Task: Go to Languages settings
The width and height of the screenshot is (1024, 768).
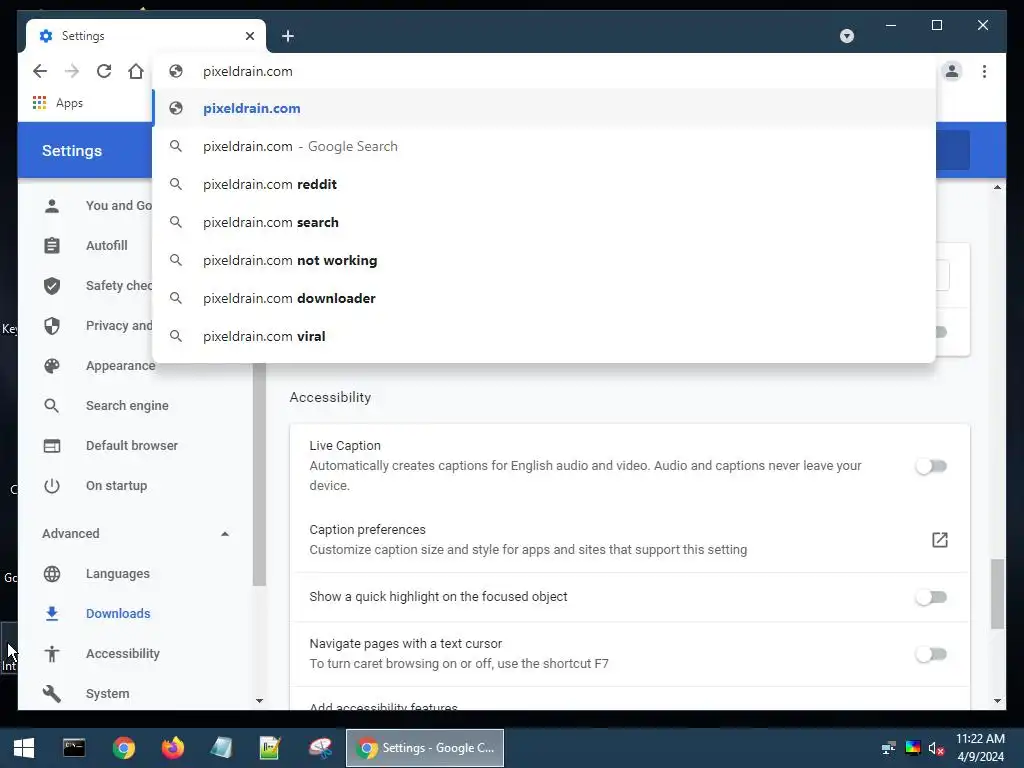Action: (x=118, y=573)
